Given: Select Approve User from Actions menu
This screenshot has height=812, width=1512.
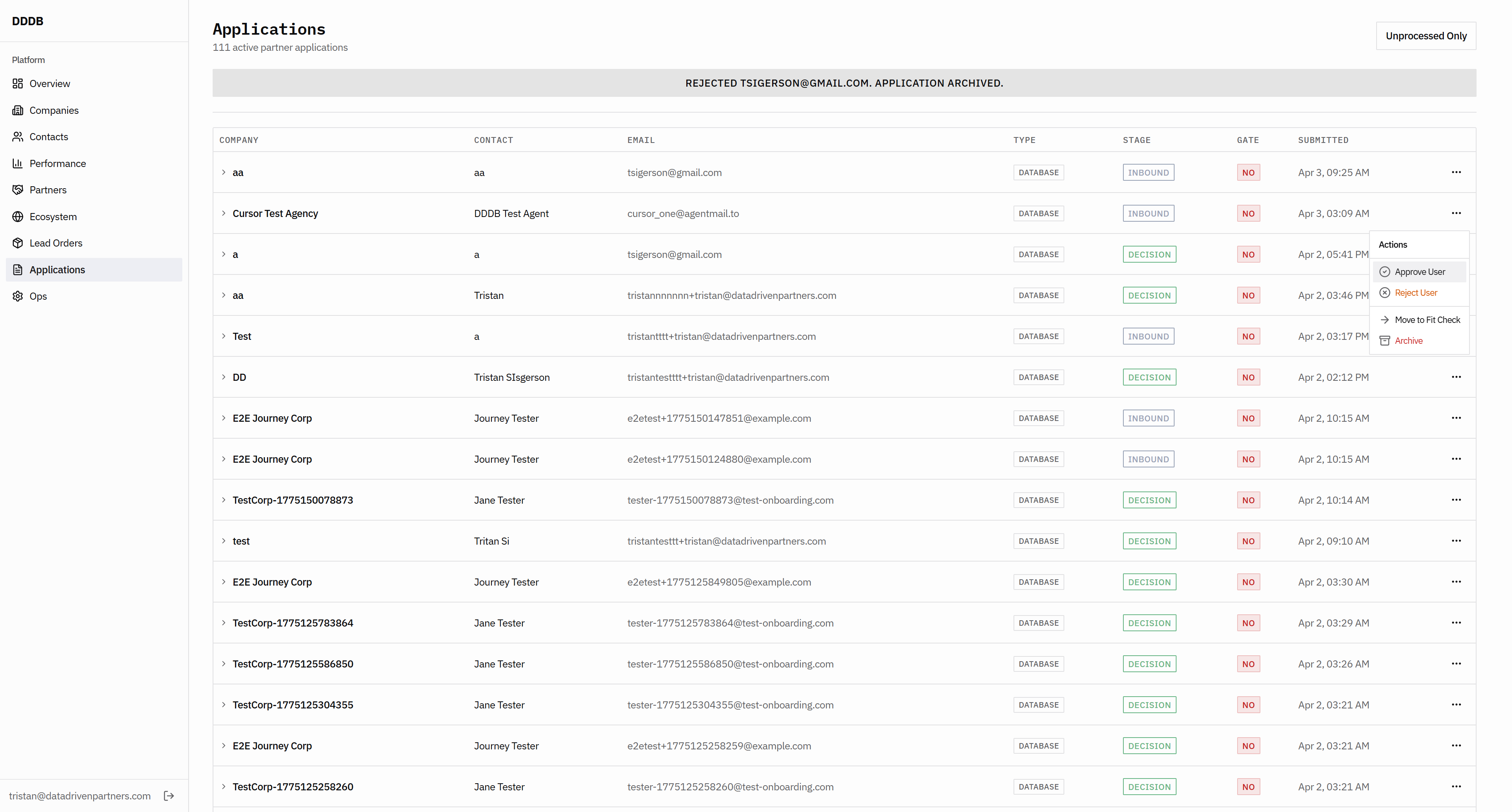Looking at the screenshot, I should pyautogui.click(x=1419, y=272).
